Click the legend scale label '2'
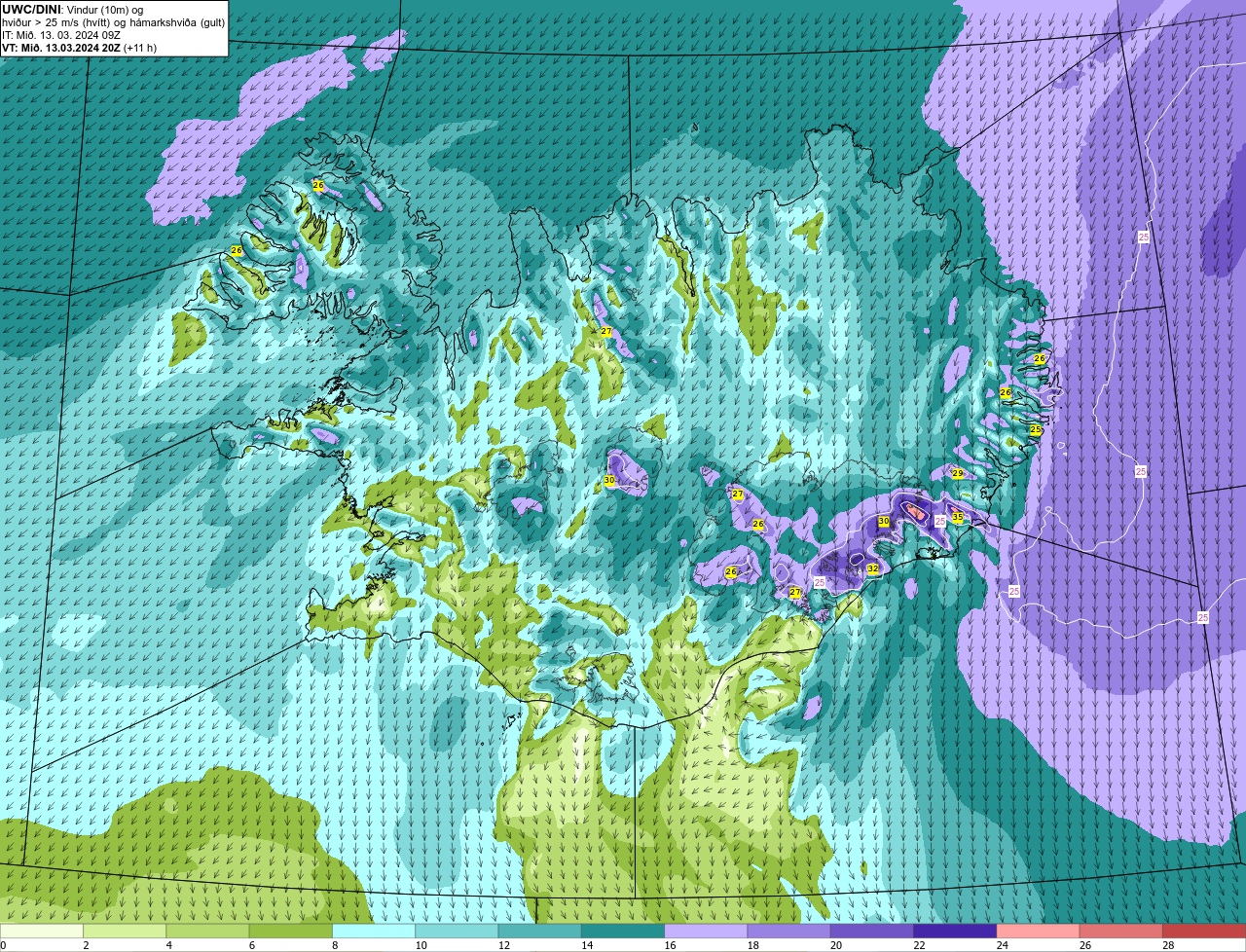The image size is (1246, 952). point(86,945)
